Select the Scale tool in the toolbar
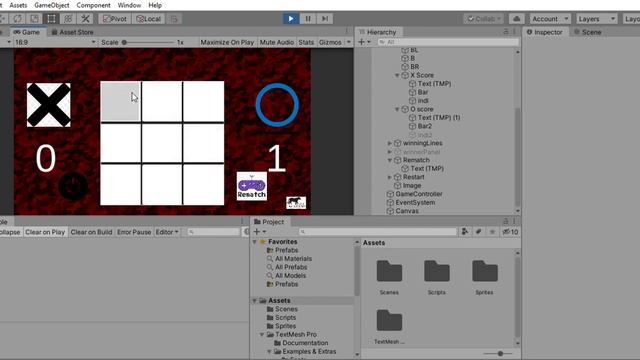640x360 pixels. click(x=34, y=19)
